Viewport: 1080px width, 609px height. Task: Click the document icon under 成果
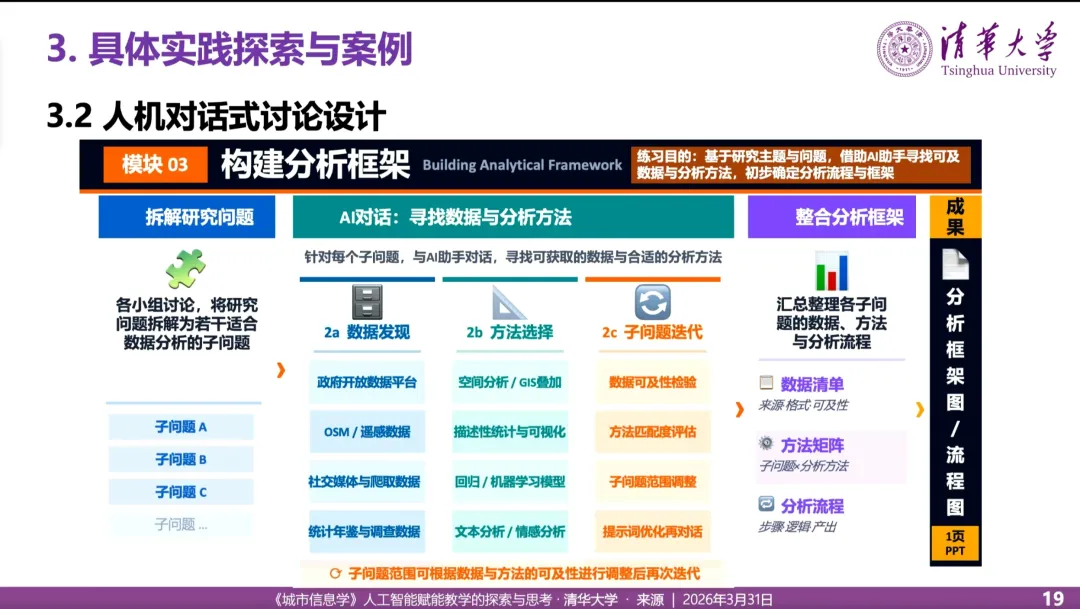coord(955,264)
